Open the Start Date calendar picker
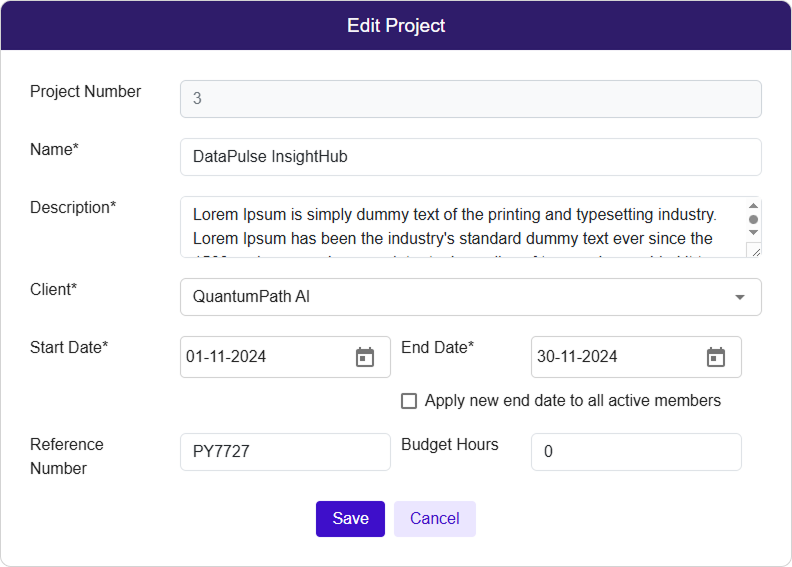This screenshot has width=792, height=567. tap(365, 357)
